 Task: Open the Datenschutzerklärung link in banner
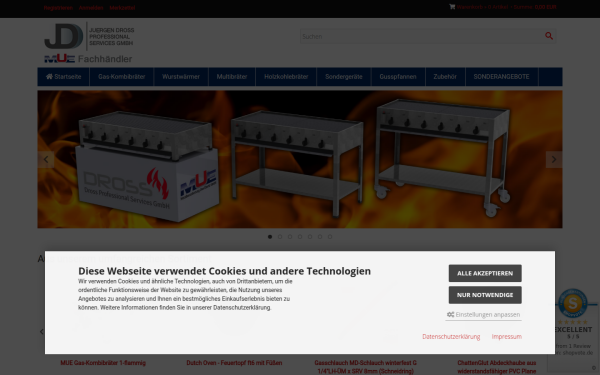coord(451,336)
